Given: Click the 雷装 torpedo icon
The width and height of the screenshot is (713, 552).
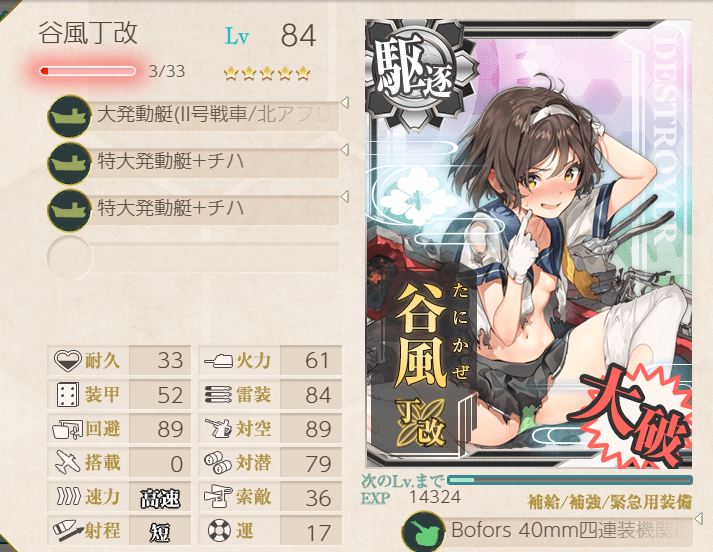Looking at the screenshot, I should coord(218,395).
